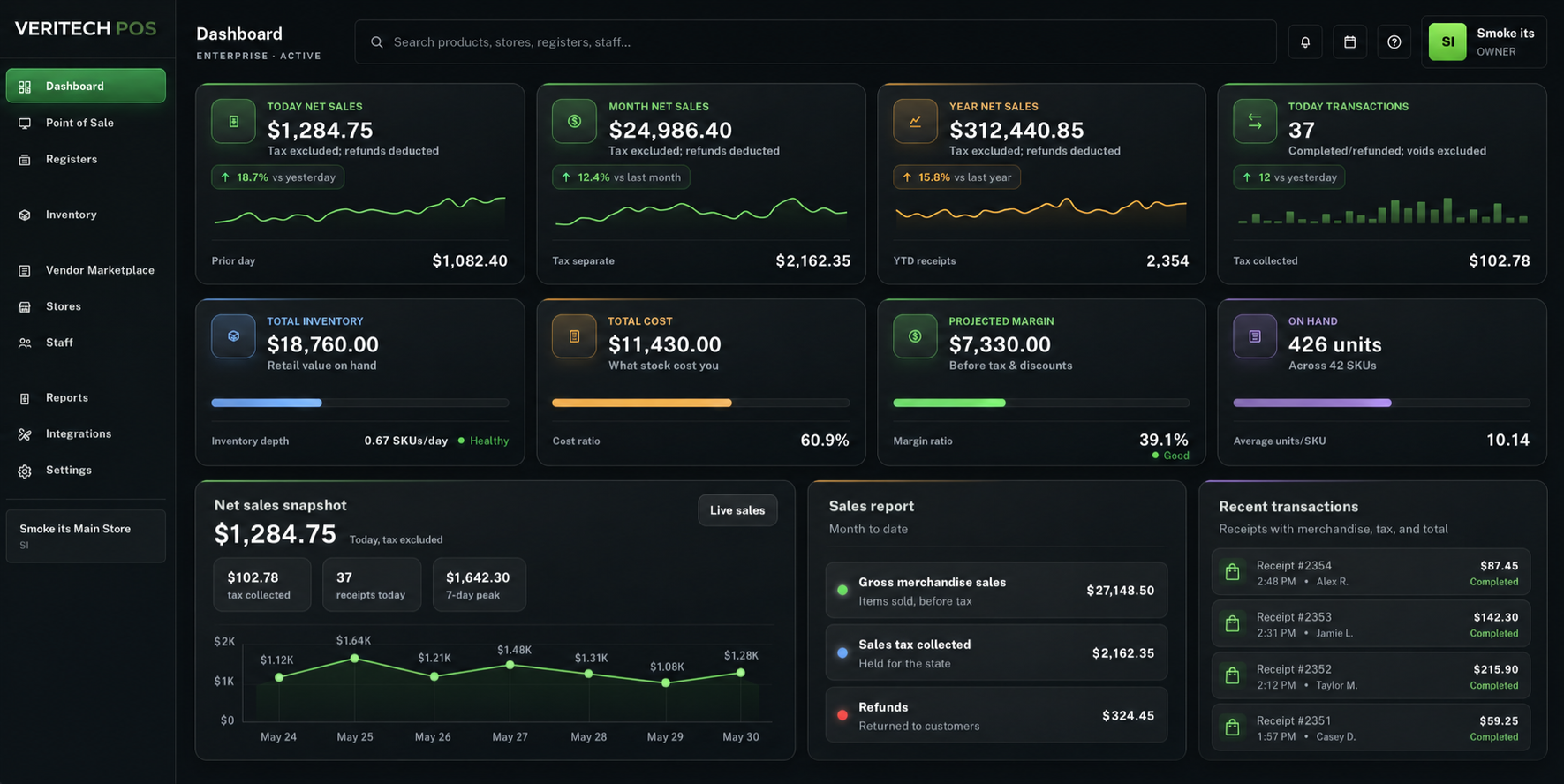Screen dimensions: 1564x784
Task: Click the Total Cost document icon
Action: (x=574, y=336)
